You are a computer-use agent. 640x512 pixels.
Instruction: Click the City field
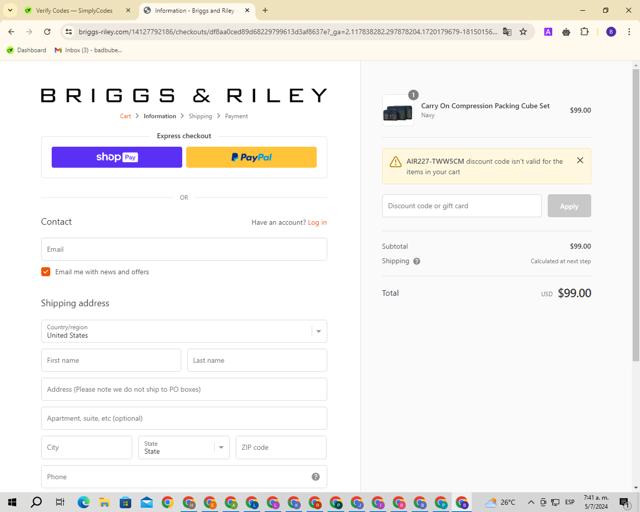(87, 447)
